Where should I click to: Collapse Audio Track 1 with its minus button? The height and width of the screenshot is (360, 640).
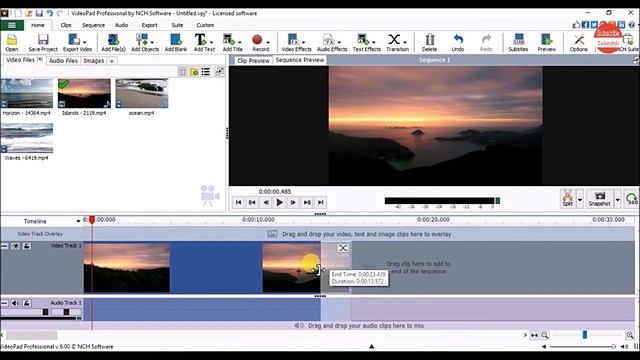click(x=4, y=303)
